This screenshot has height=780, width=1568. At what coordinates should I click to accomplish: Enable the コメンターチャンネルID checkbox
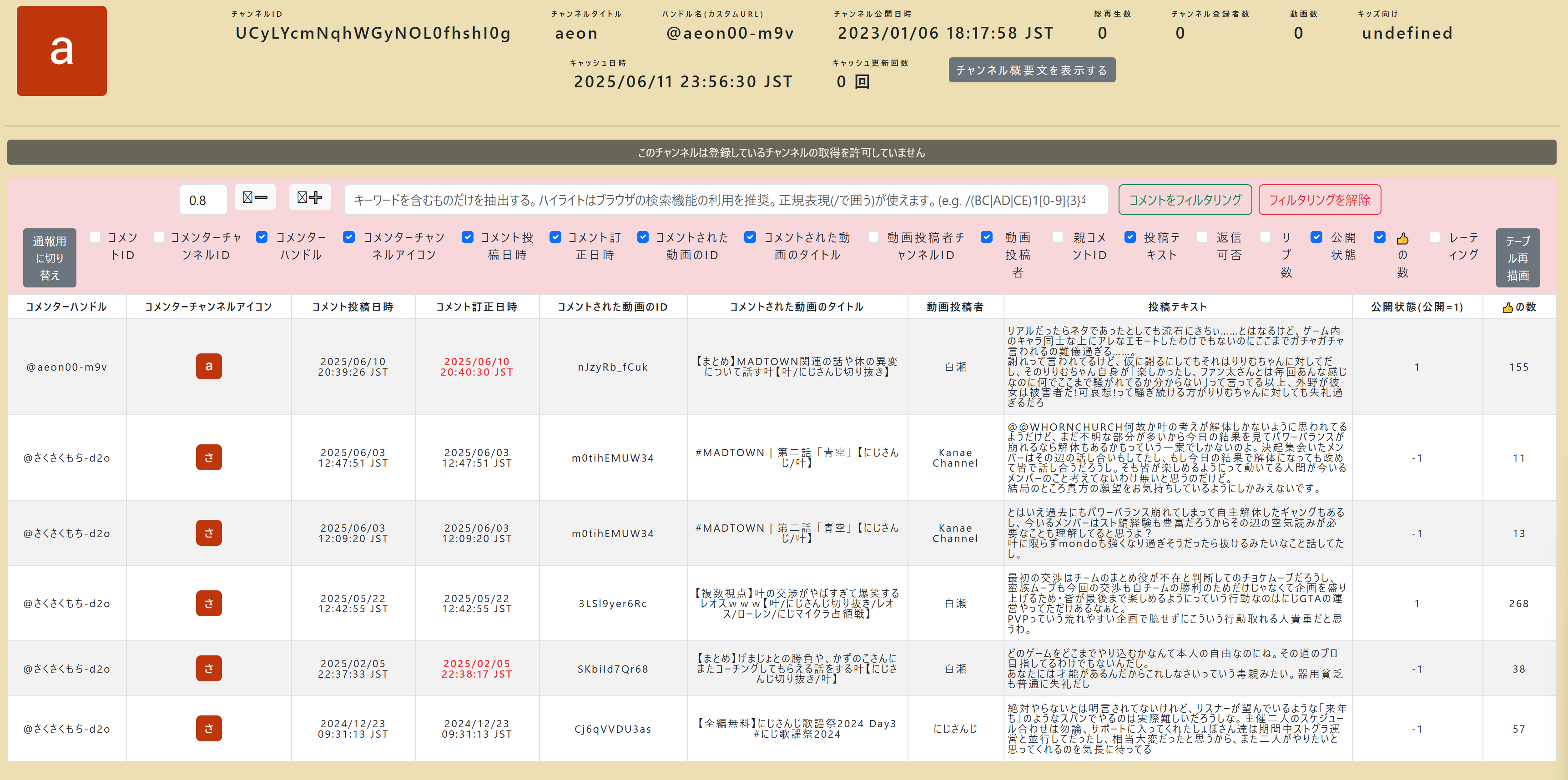pyautogui.click(x=159, y=237)
